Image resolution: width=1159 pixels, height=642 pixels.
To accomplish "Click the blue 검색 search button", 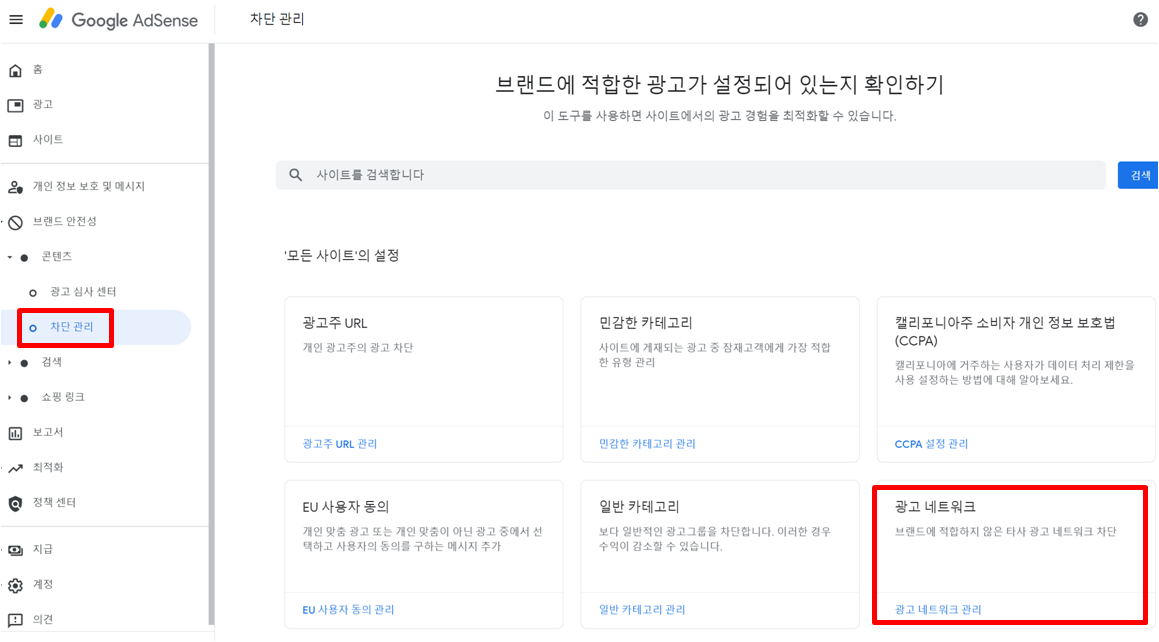I will (1138, 174).
